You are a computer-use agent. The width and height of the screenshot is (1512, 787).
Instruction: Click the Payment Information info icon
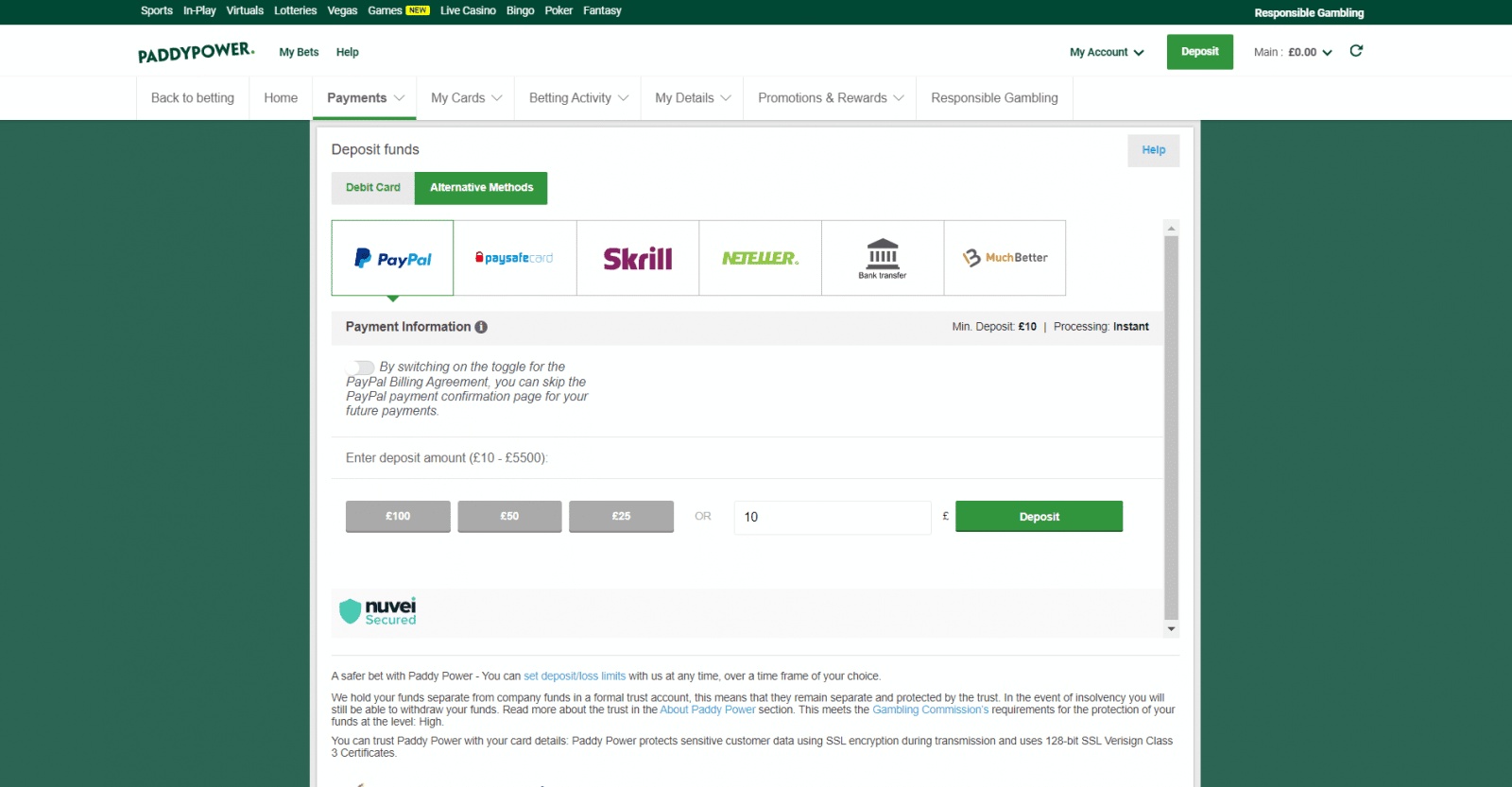[481, 327]
